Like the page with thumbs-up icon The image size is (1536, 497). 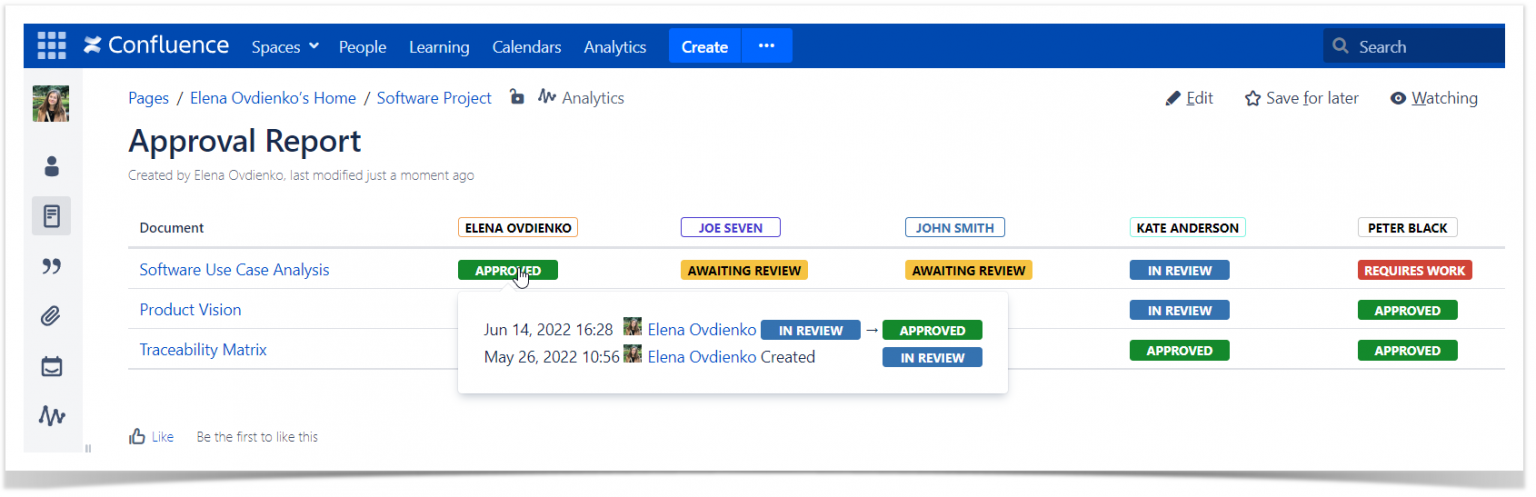(x=138, y=437)
